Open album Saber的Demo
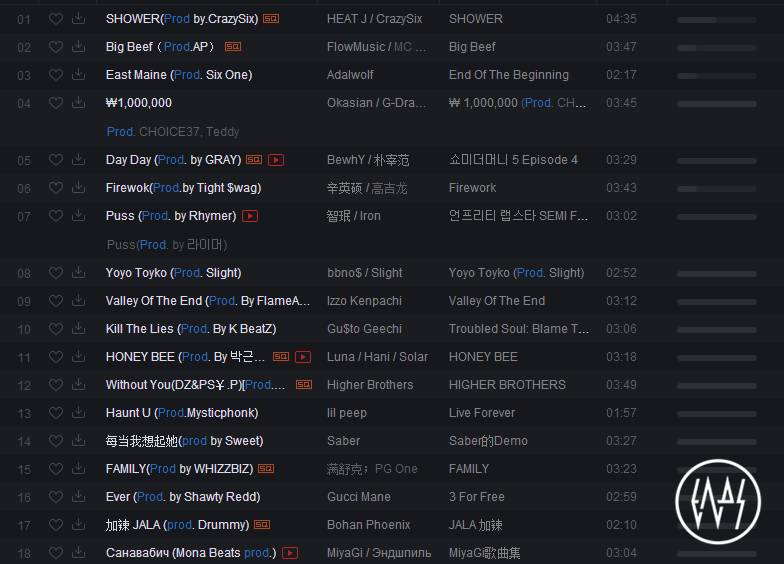This screenshot has width=784, height=564. 488,441
